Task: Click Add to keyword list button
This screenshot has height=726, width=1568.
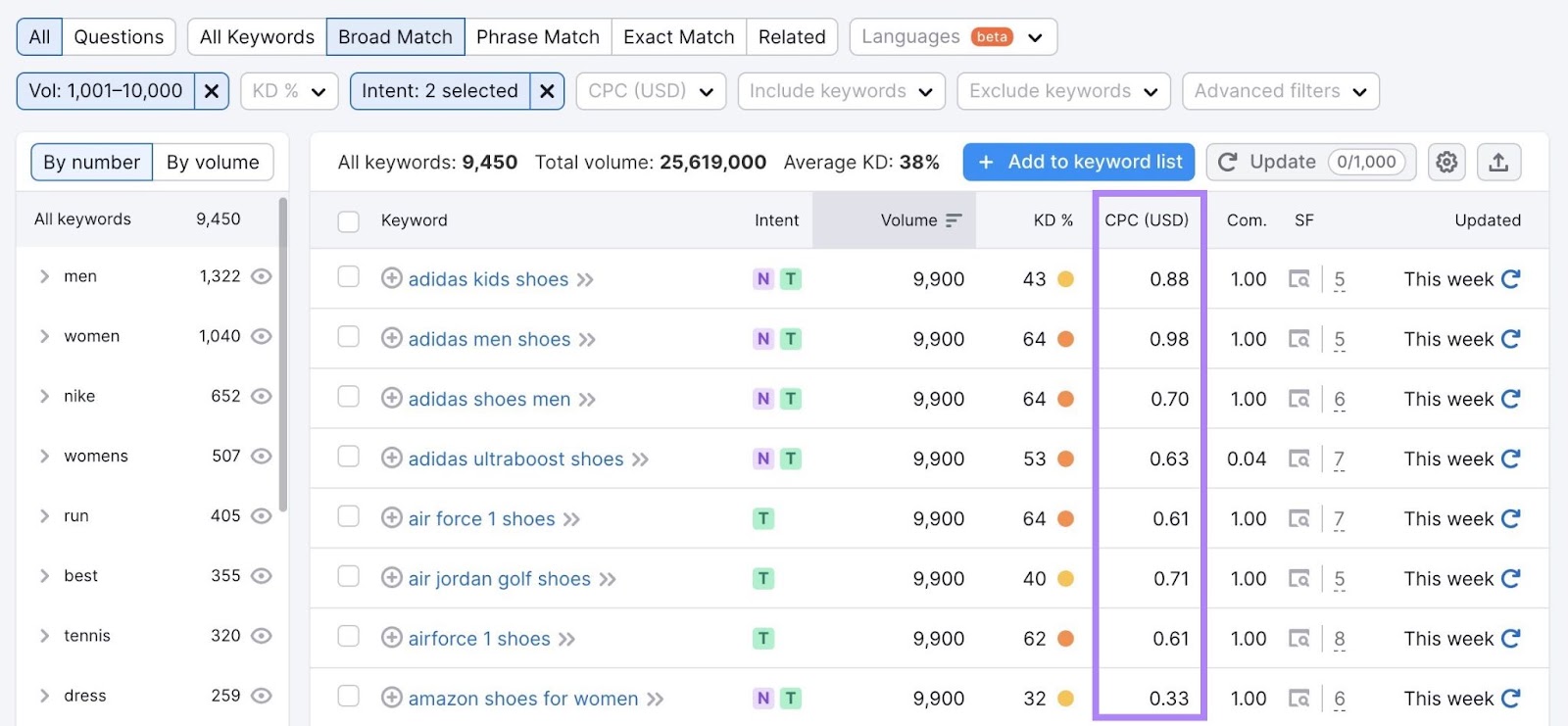Action: [1079, 162]
